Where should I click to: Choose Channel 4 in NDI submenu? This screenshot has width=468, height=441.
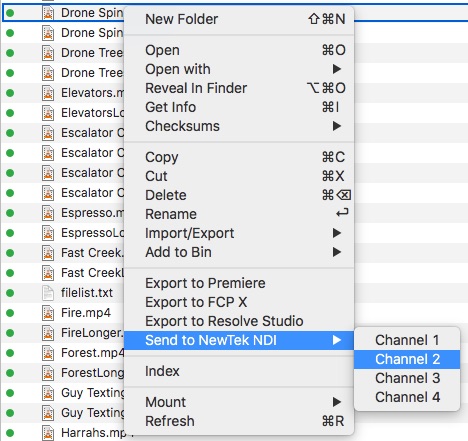tap(407, 397)
